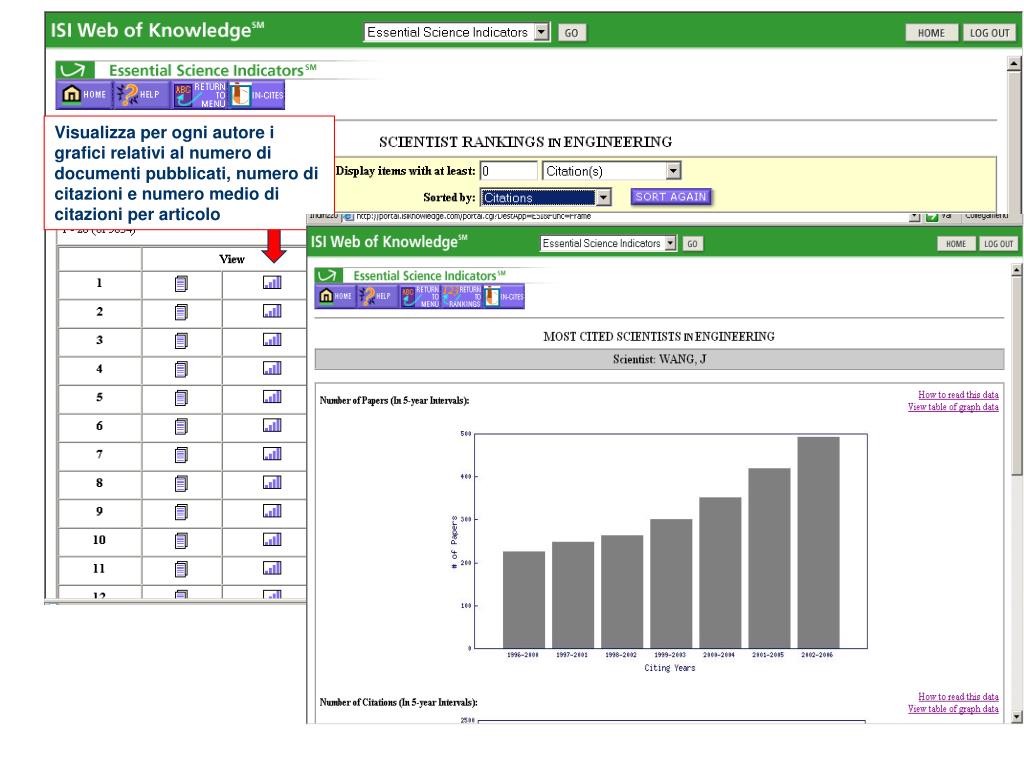Open IN-CITES in rankings window toolbar
The height and width of the screenshot is (768, 1024).
(x=257, y=95)
